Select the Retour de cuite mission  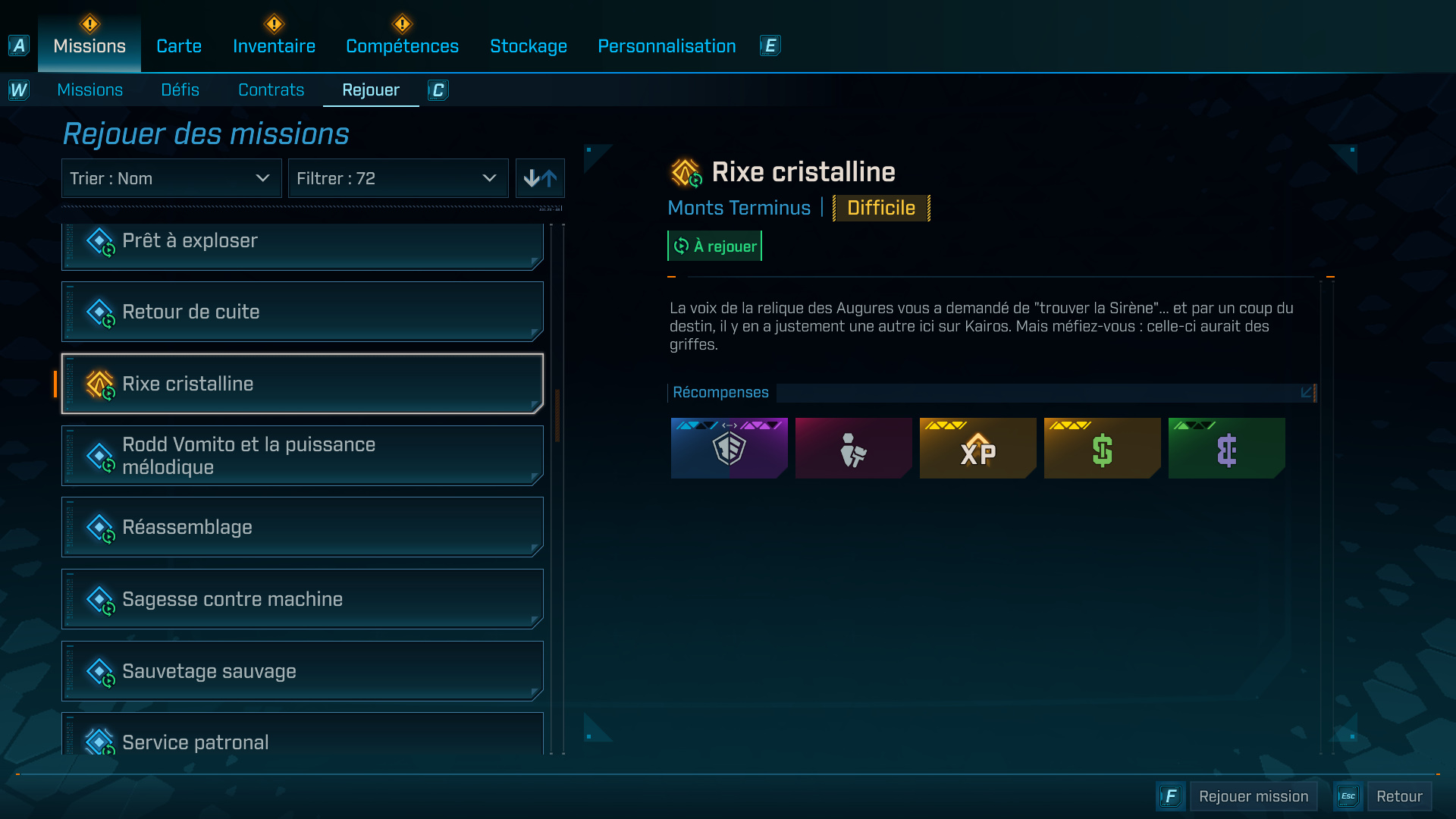coord(303,312)
